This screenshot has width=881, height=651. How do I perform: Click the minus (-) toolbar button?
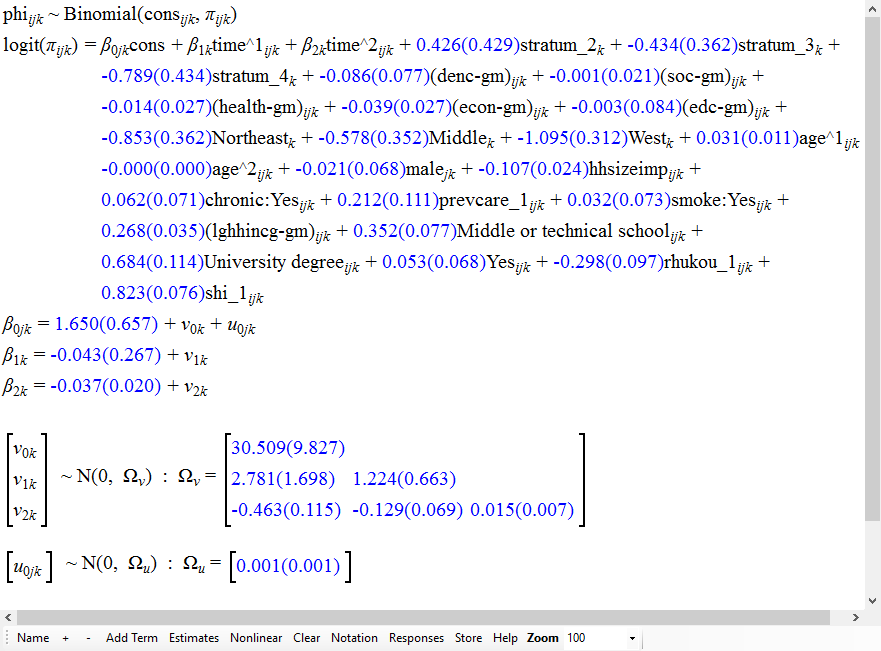[88, 638]
